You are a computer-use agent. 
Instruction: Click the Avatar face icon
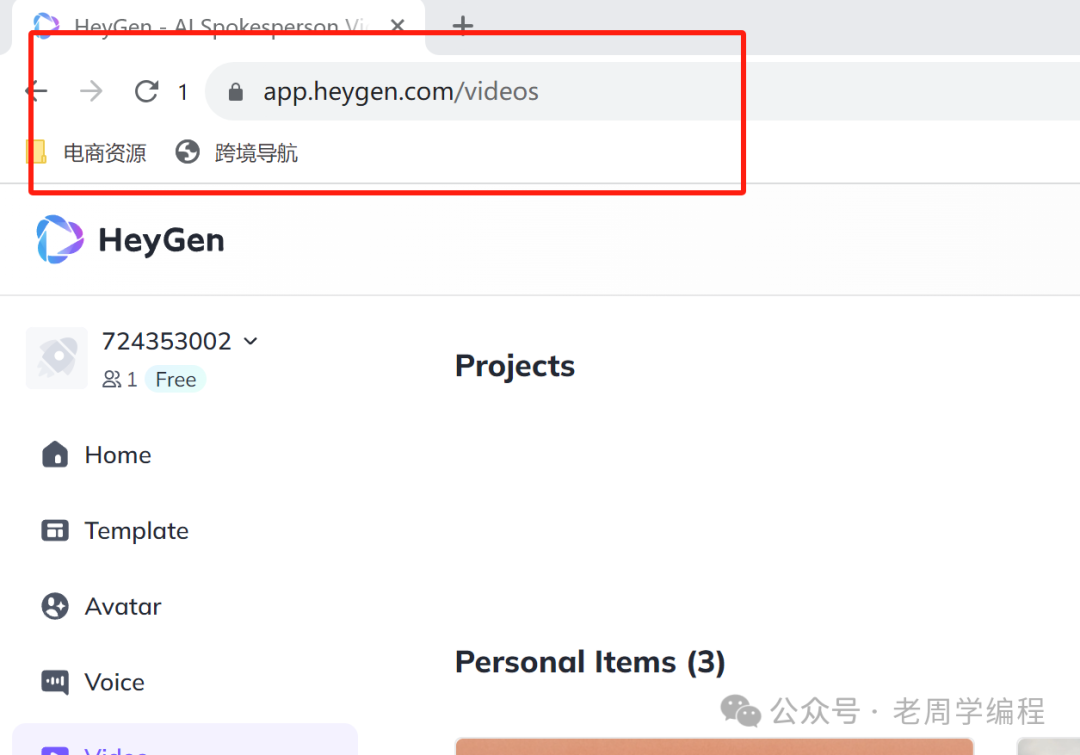point(55,606)
